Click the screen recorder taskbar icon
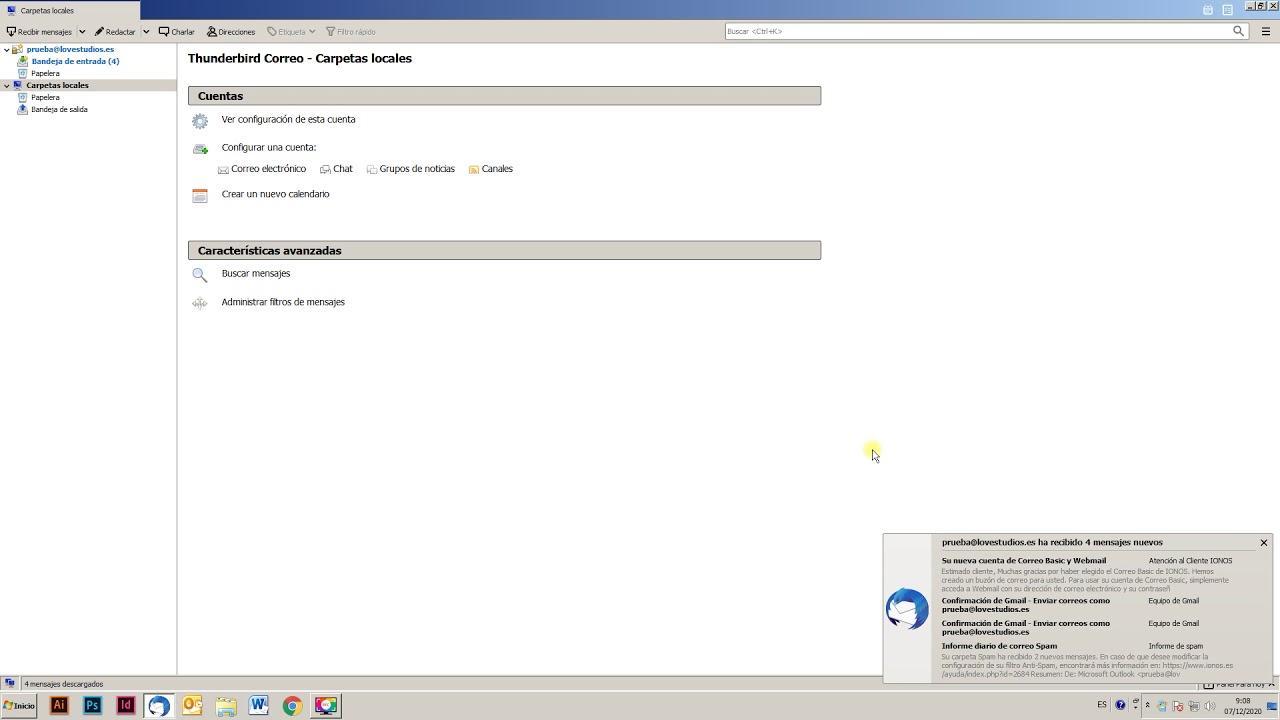Screen dimensions: 1280x720 coord(325,706)
